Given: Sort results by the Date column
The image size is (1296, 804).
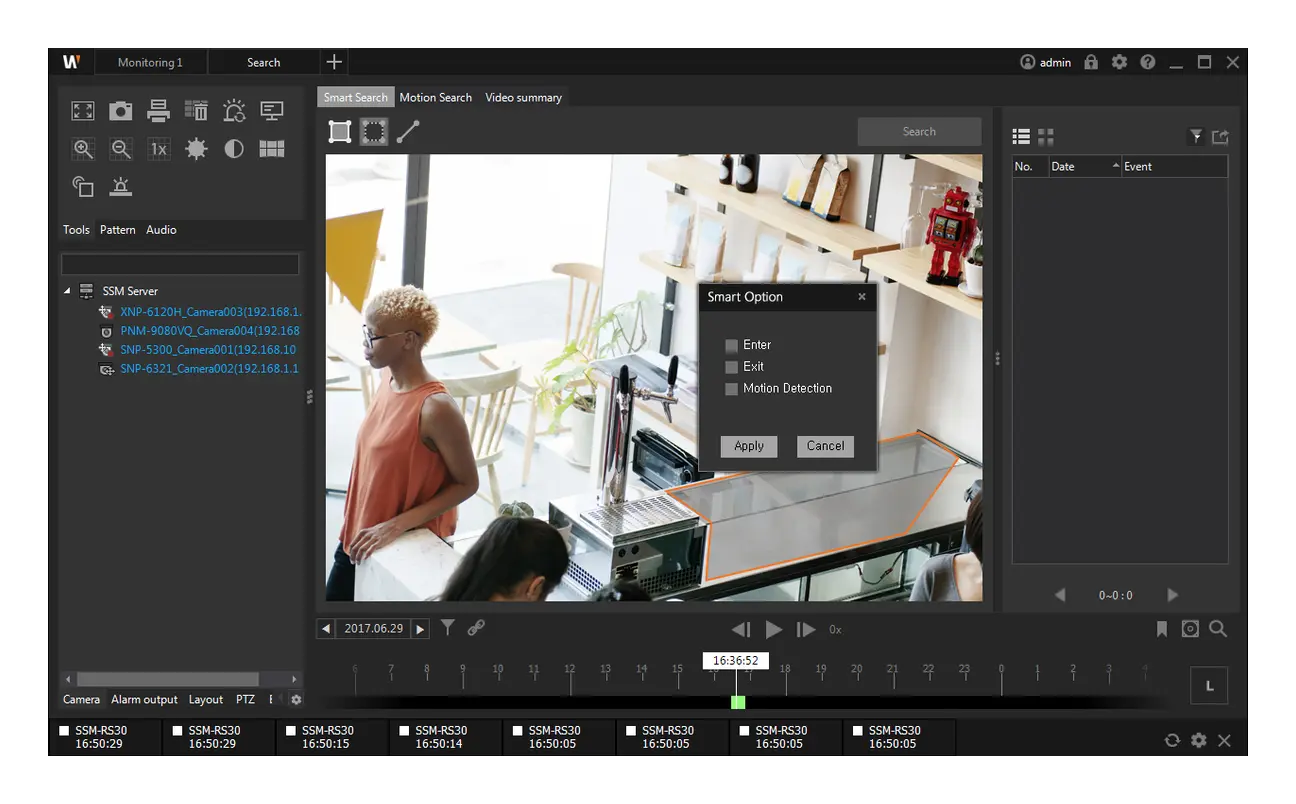Looking at the screenshot, I should [x=1084, y=167].
